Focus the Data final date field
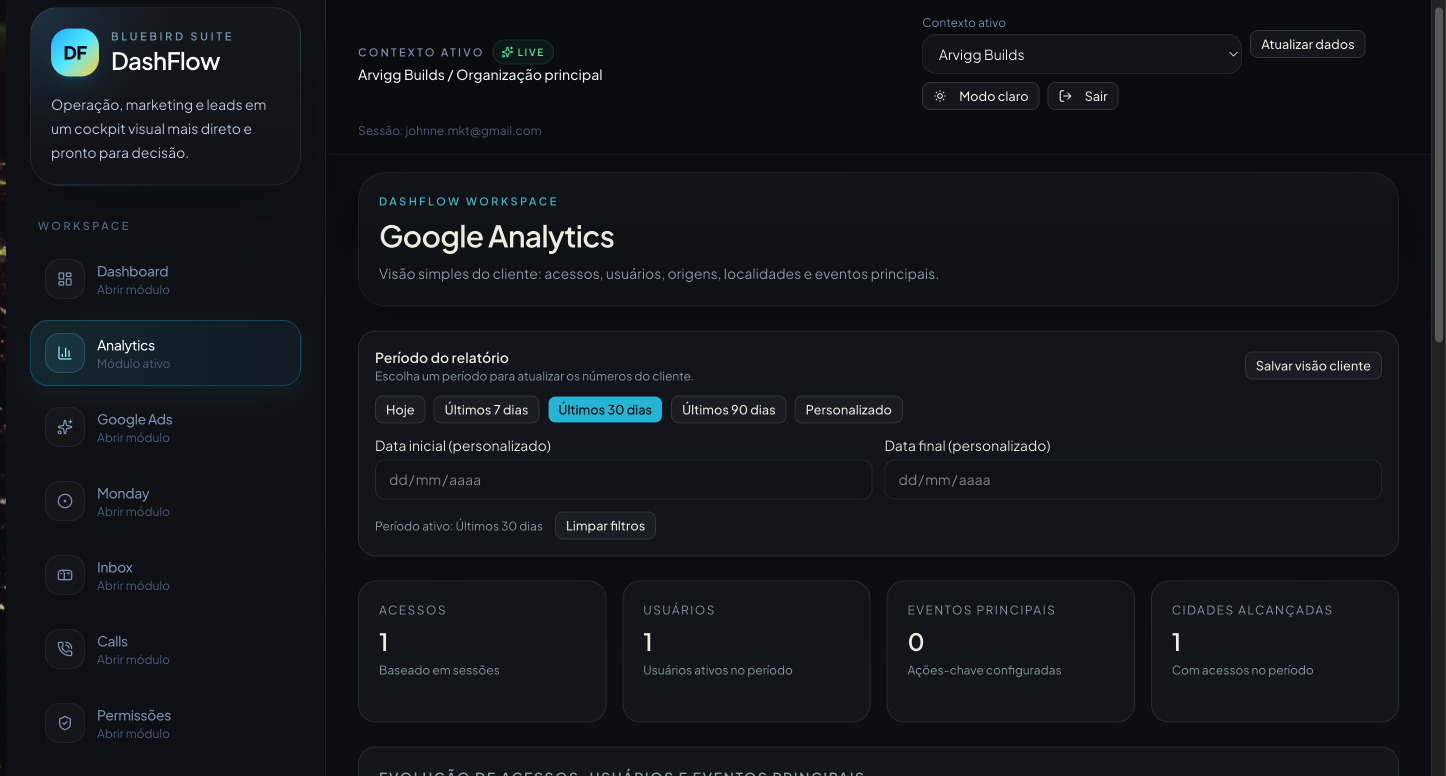1446x776 pixels. tap(1133, 480)
